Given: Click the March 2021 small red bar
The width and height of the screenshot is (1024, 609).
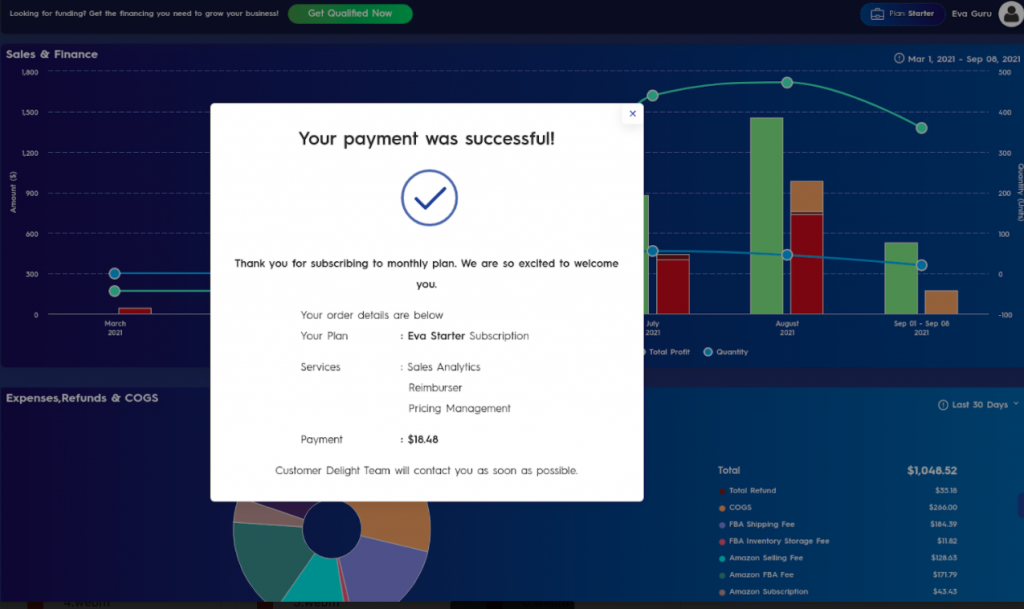Looking at the screenshot, I should point(135,311).
